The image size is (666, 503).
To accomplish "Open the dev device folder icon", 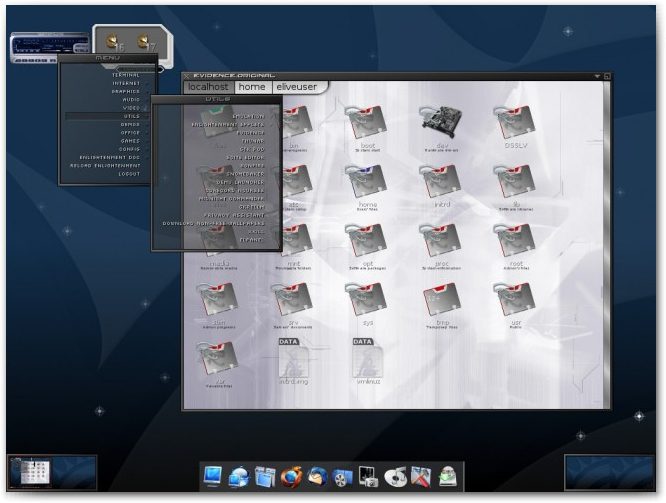I will (440, 123).
